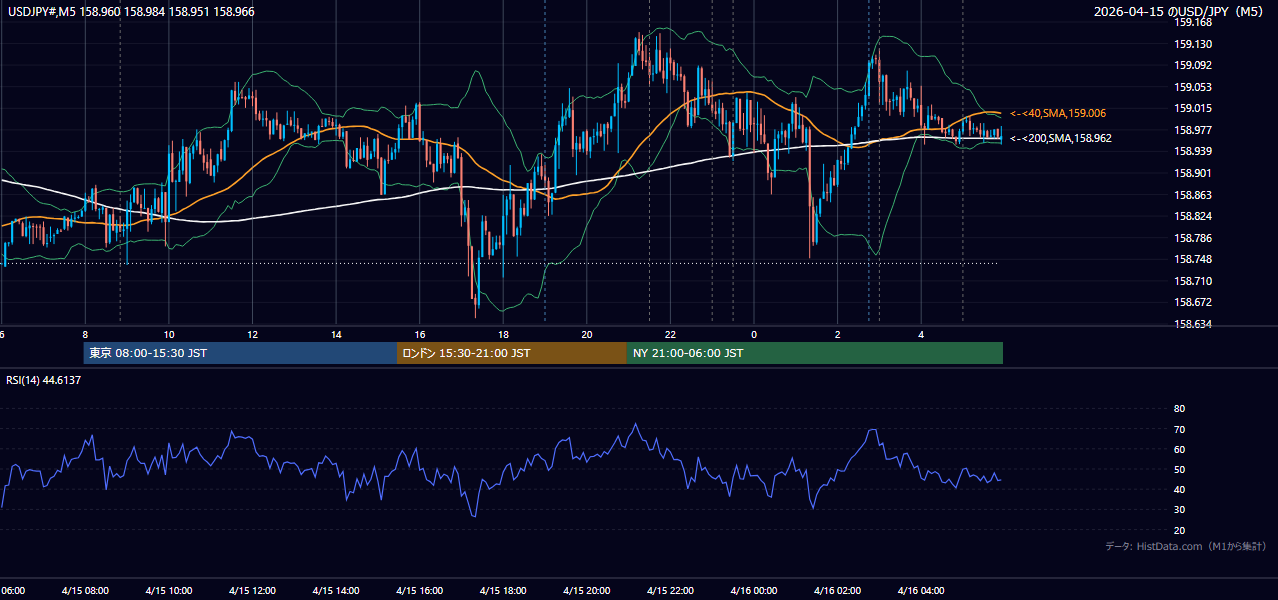Image resolution: width=1278 pixels, height=600 pixels.
Task: Click hour marker 10 under price chart
Action: [x=169, y=335]
